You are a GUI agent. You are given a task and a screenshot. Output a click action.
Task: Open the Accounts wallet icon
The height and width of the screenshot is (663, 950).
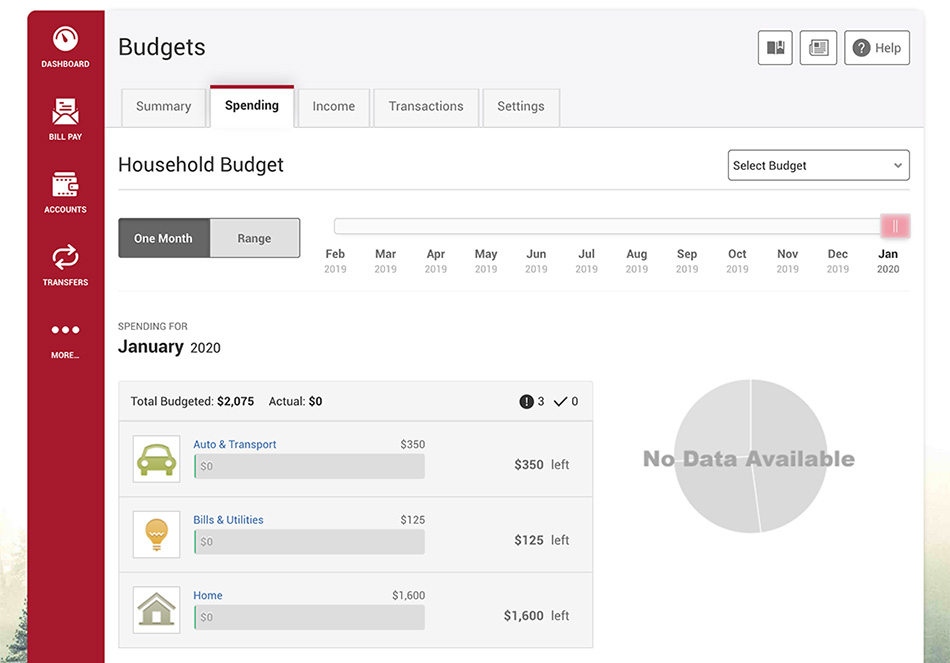(65, 185)
